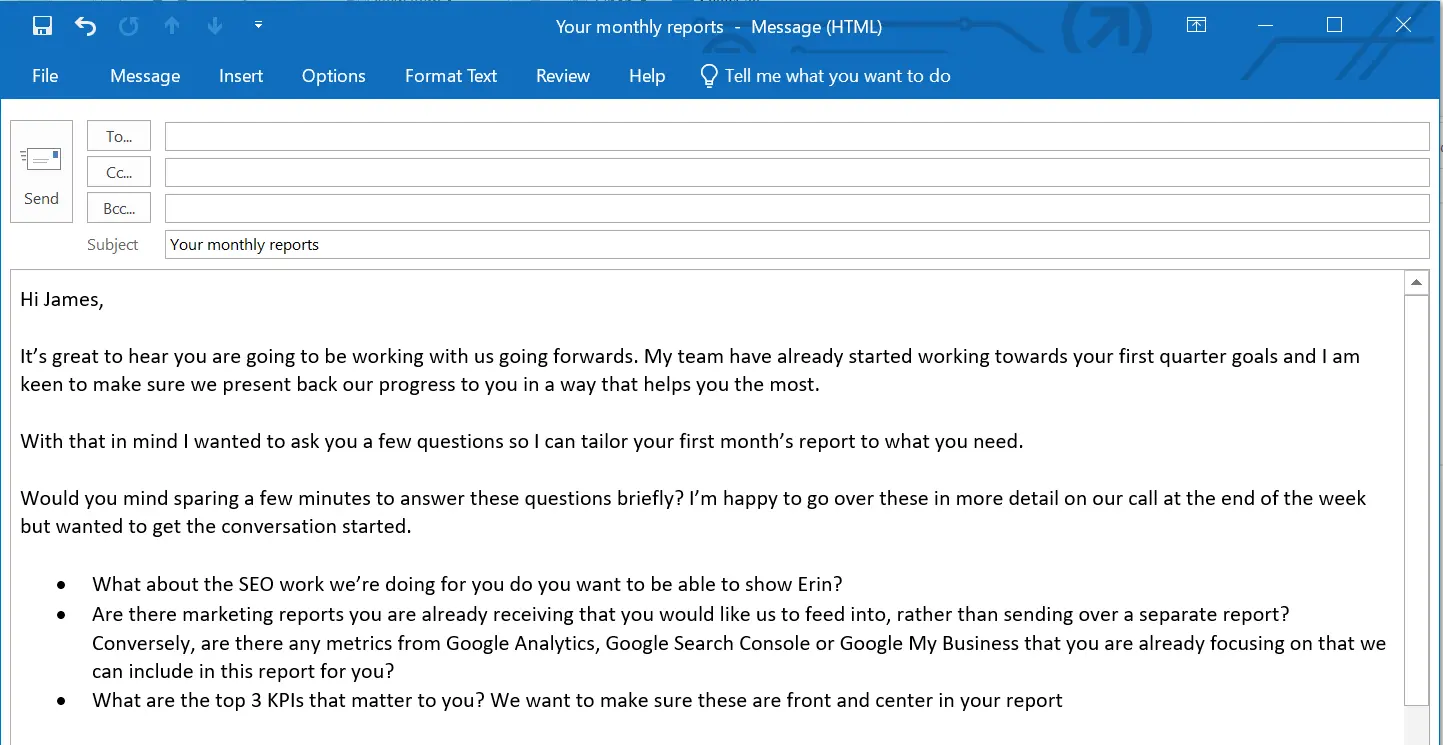Open the To address book
Image resolution: width=1443 pixels, height=745 pixels.
(x=118, y=135)
